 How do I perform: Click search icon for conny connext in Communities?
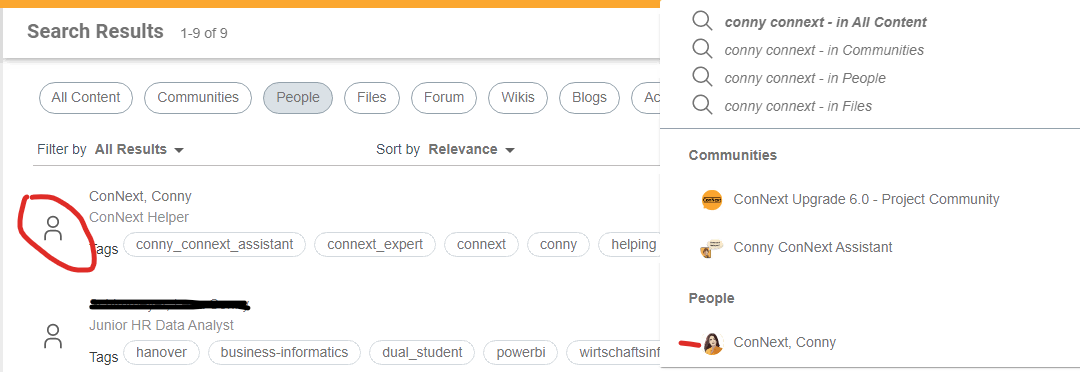pyautogui.click(x=702, y=50)
